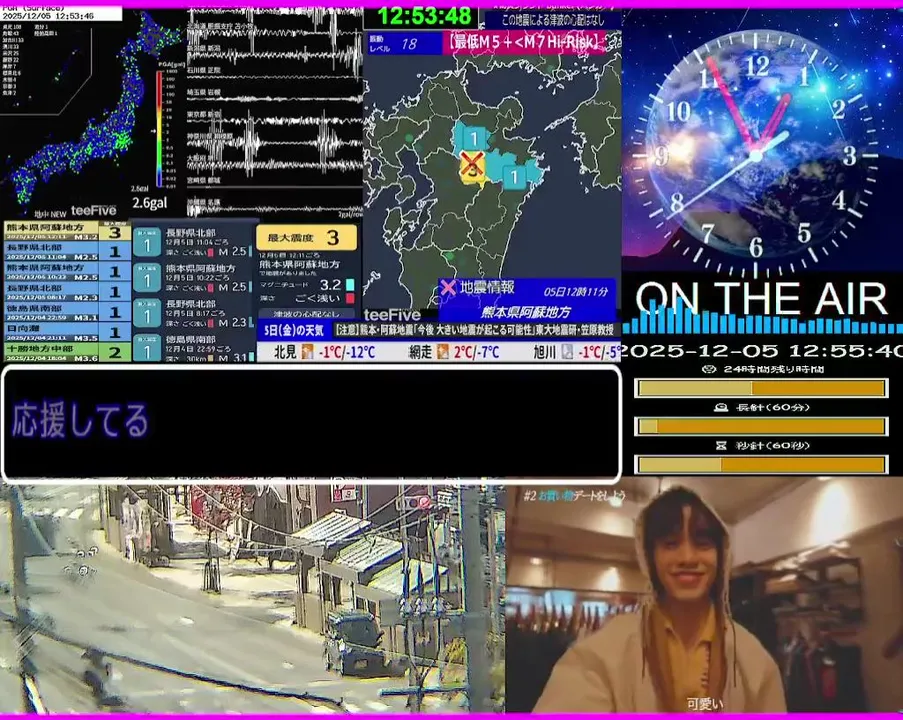Click the yellow 最大震度 3 banner

(x=306, y=237)
